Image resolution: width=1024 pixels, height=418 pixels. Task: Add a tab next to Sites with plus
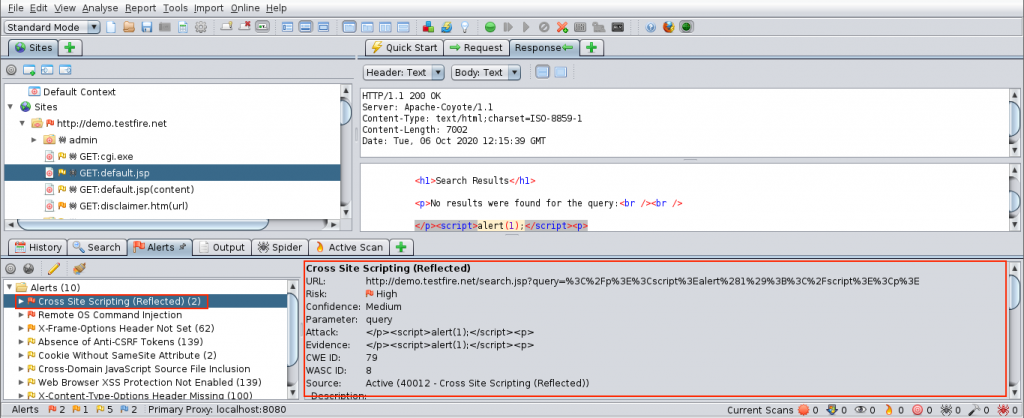point(70,48)
